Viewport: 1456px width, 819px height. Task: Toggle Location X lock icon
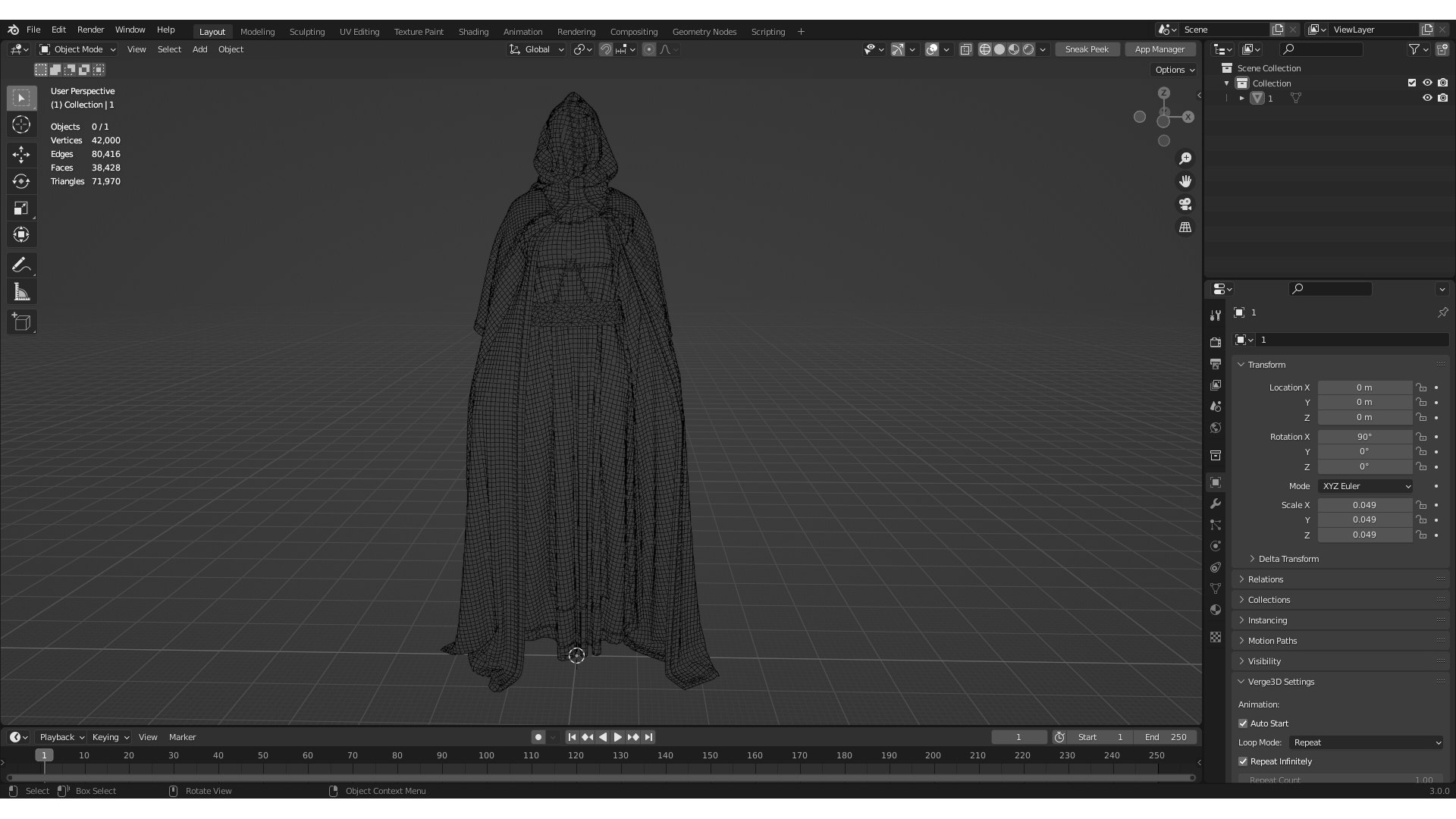point(1422,388)
